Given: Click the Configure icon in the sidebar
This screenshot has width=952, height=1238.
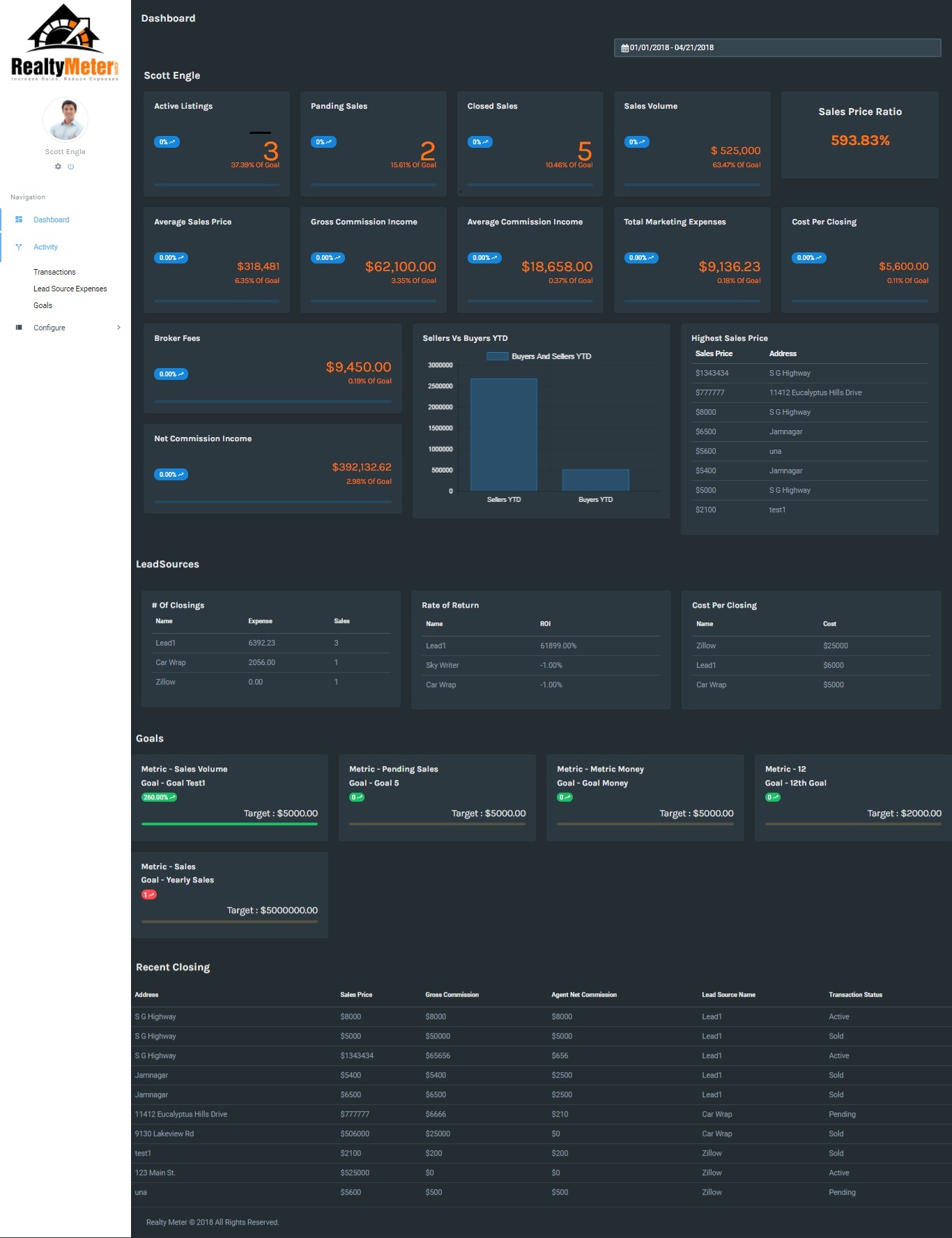Looking at the screenshot, I should coord(19,328).
